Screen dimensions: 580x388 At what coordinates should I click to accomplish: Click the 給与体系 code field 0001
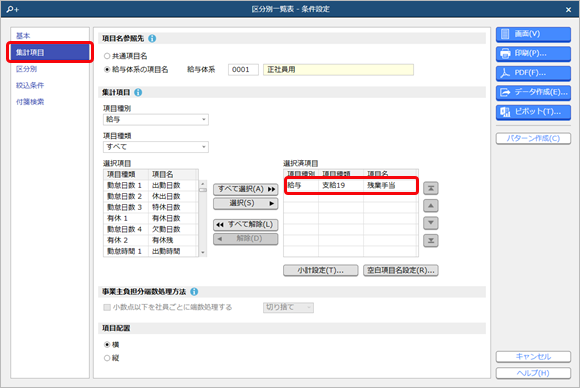(243, 70)
